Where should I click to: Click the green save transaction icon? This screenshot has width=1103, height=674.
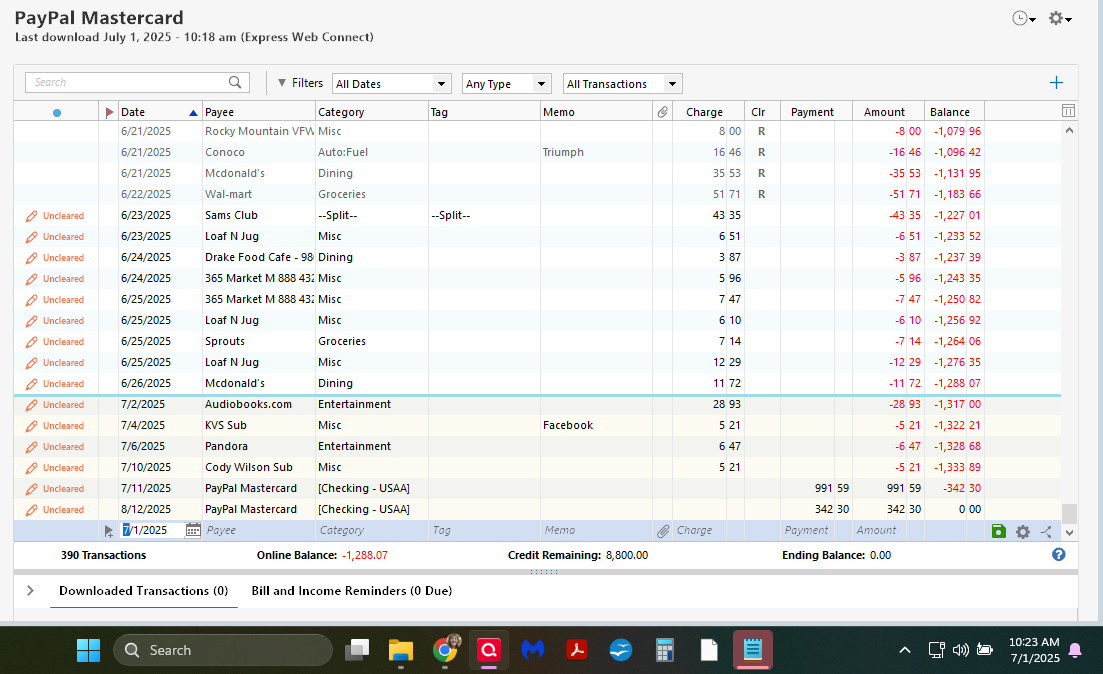pos(997,531)
